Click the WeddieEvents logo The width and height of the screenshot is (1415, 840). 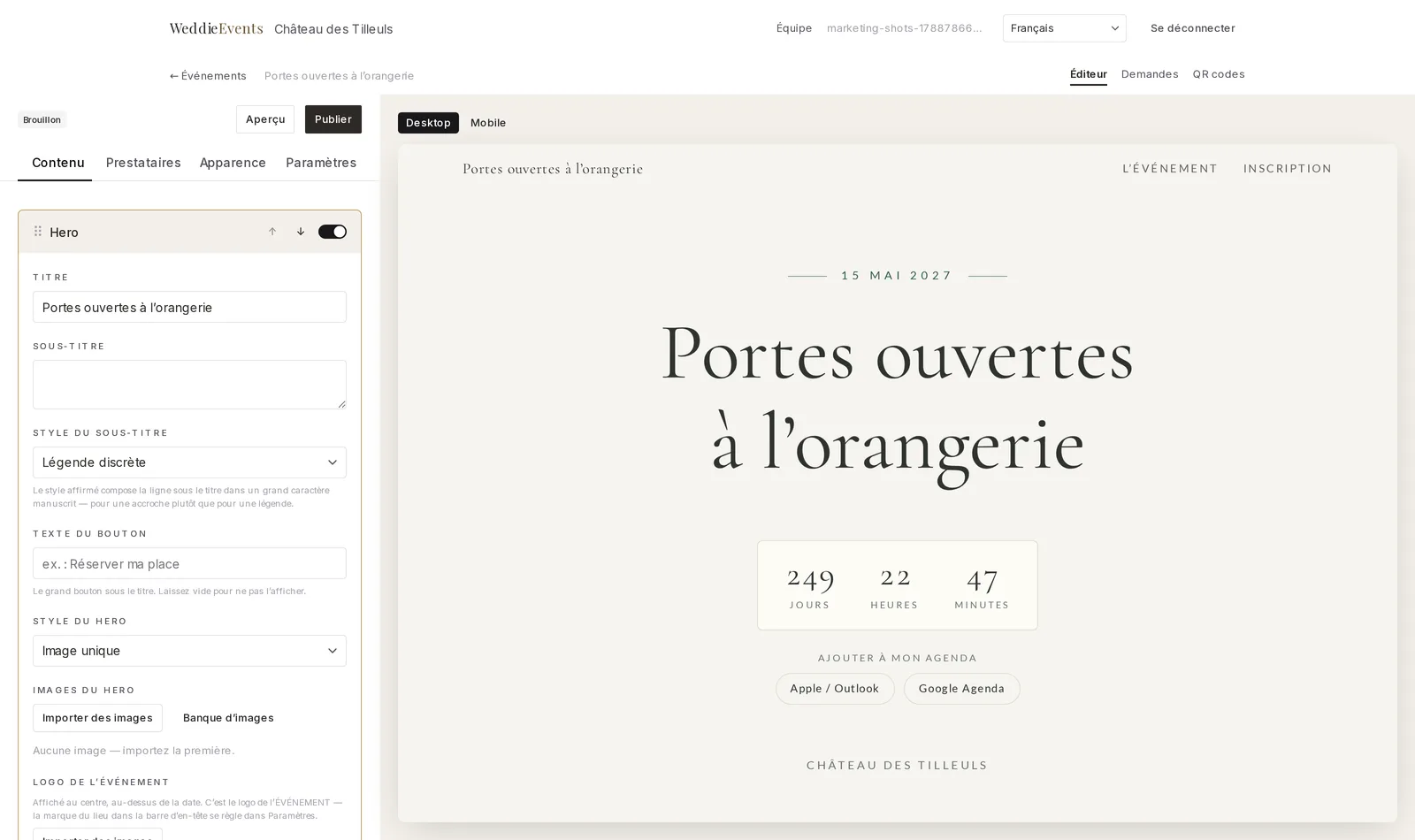click(x=216, y=28)
